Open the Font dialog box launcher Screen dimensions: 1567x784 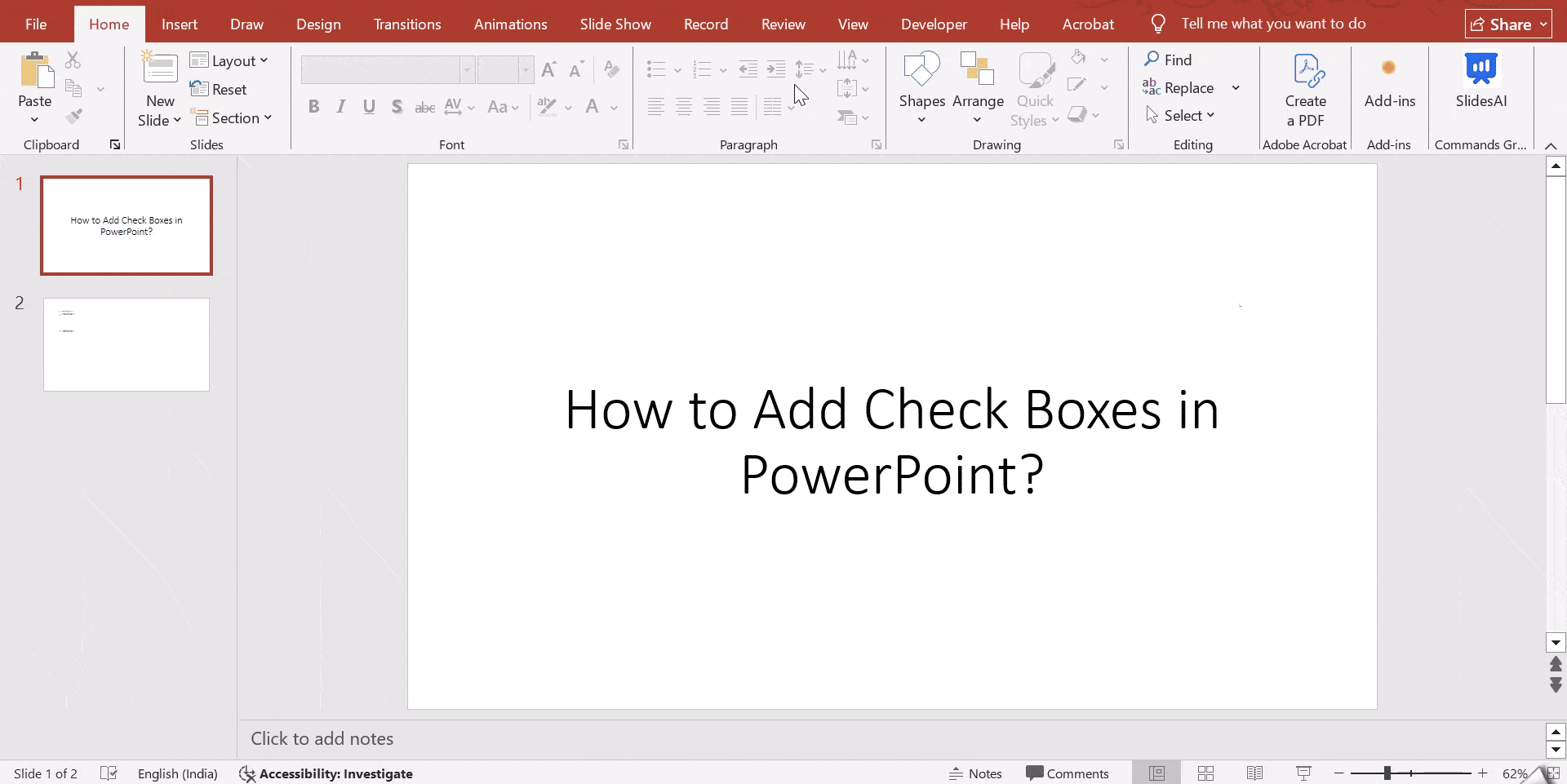(623, 144)
